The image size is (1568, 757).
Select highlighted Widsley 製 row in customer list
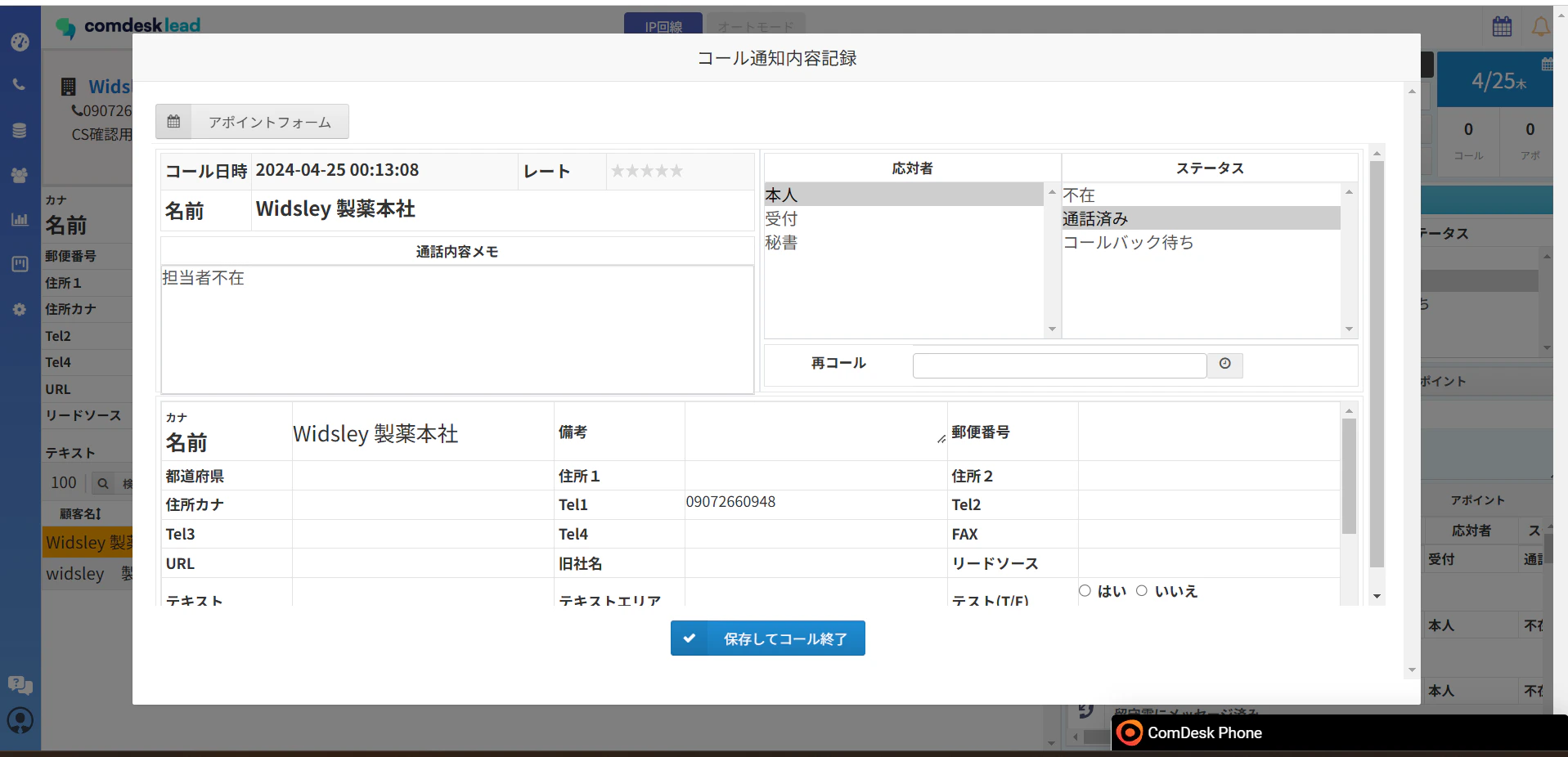(x=88, y=542)
